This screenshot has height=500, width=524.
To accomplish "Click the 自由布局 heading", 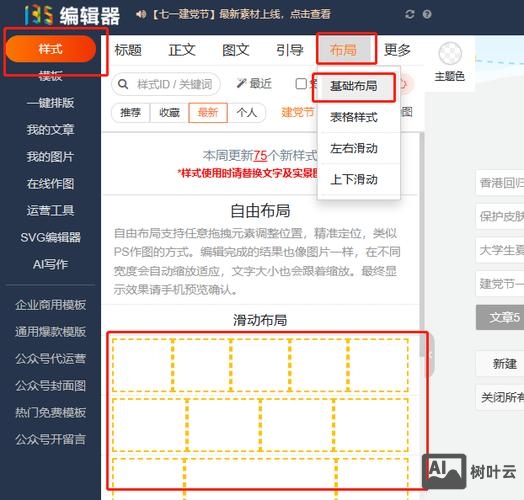I will (x=260, y=211).
